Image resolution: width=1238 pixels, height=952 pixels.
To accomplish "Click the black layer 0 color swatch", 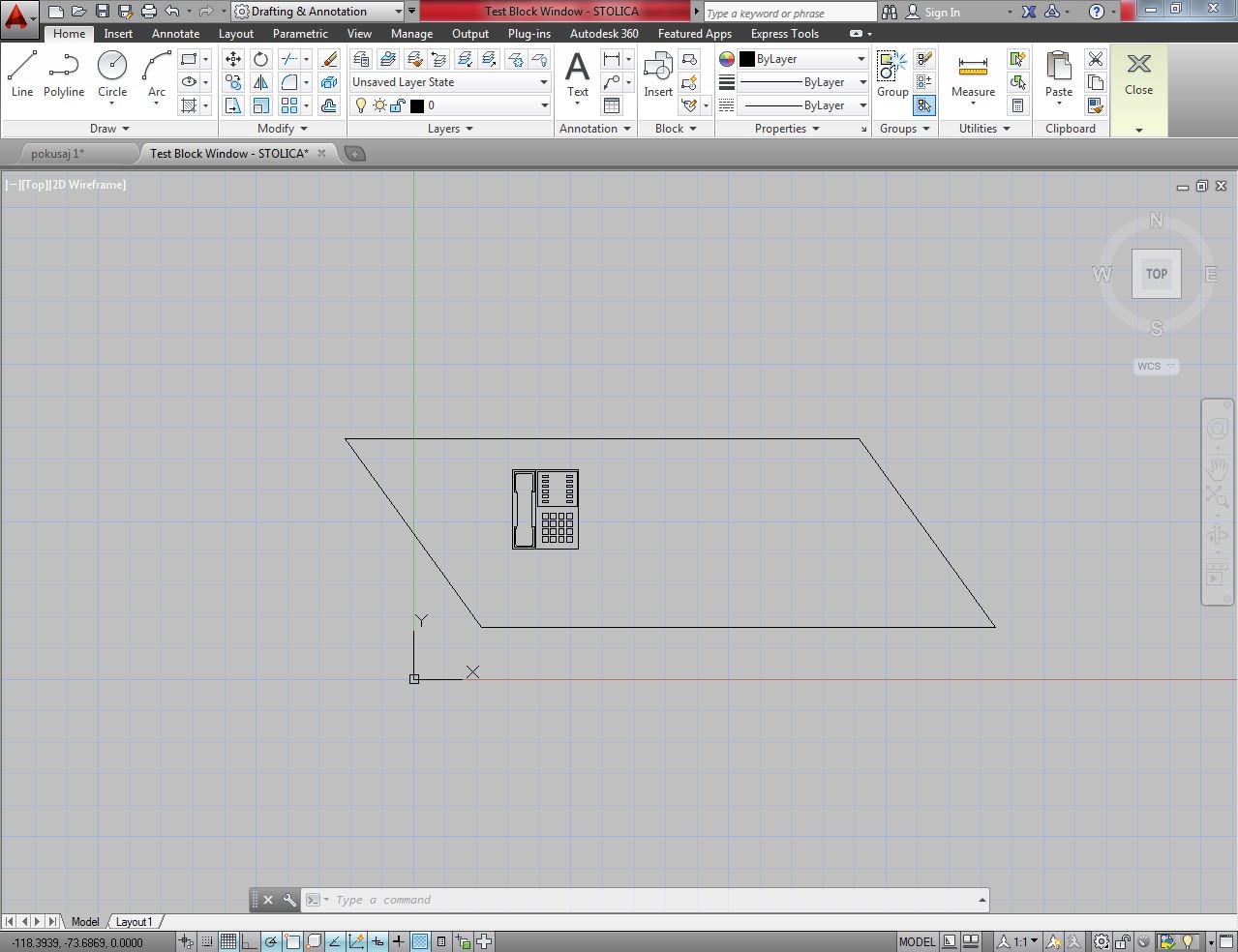I will [x=417, y=105].
